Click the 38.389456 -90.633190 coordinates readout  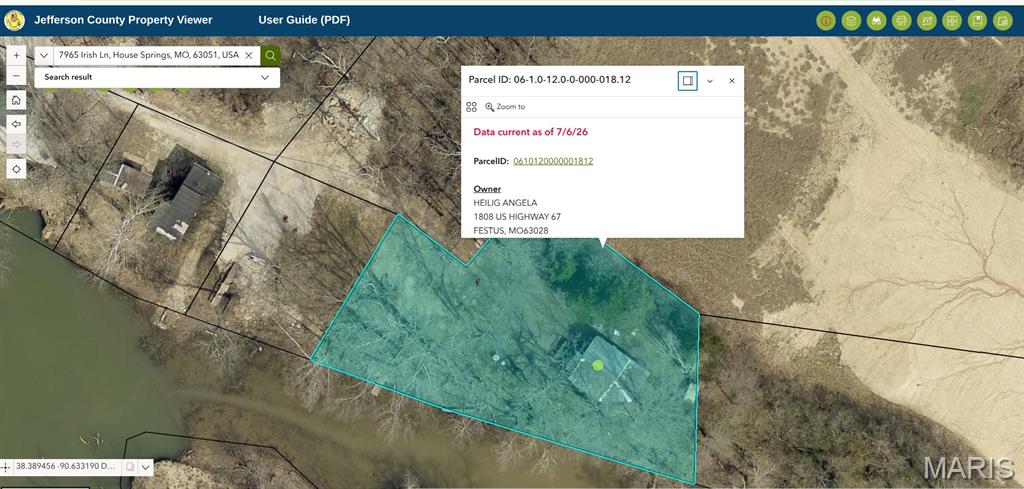(x=65, y=467)
